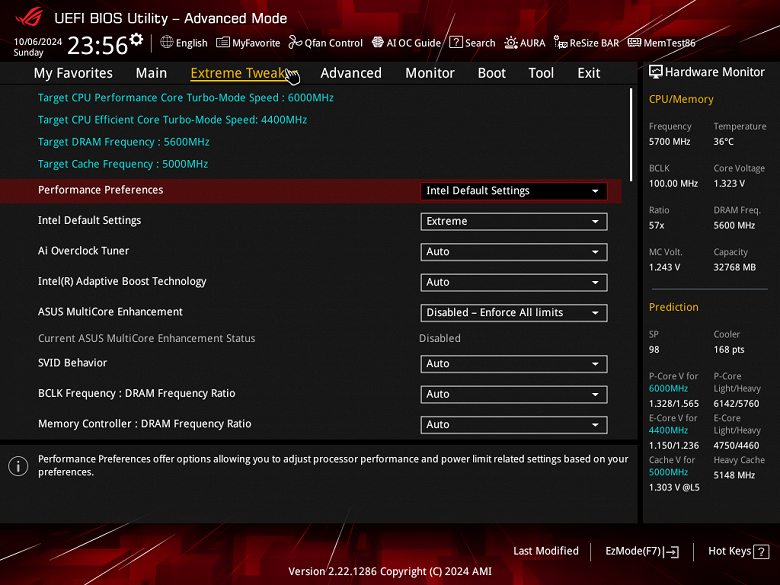Go to the Exit tab

click(588, 73)
